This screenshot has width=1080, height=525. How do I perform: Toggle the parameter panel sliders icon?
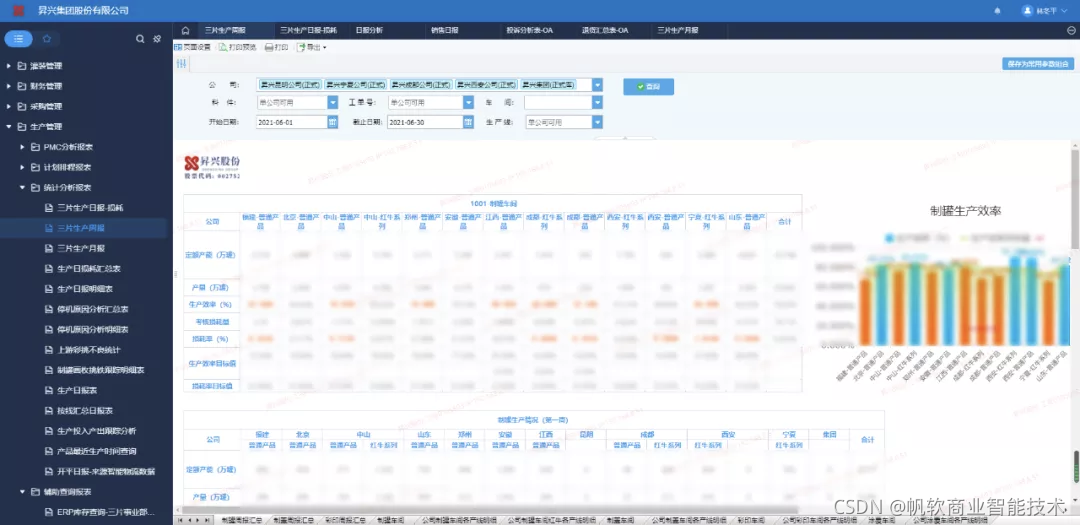(x=182, y=63)
